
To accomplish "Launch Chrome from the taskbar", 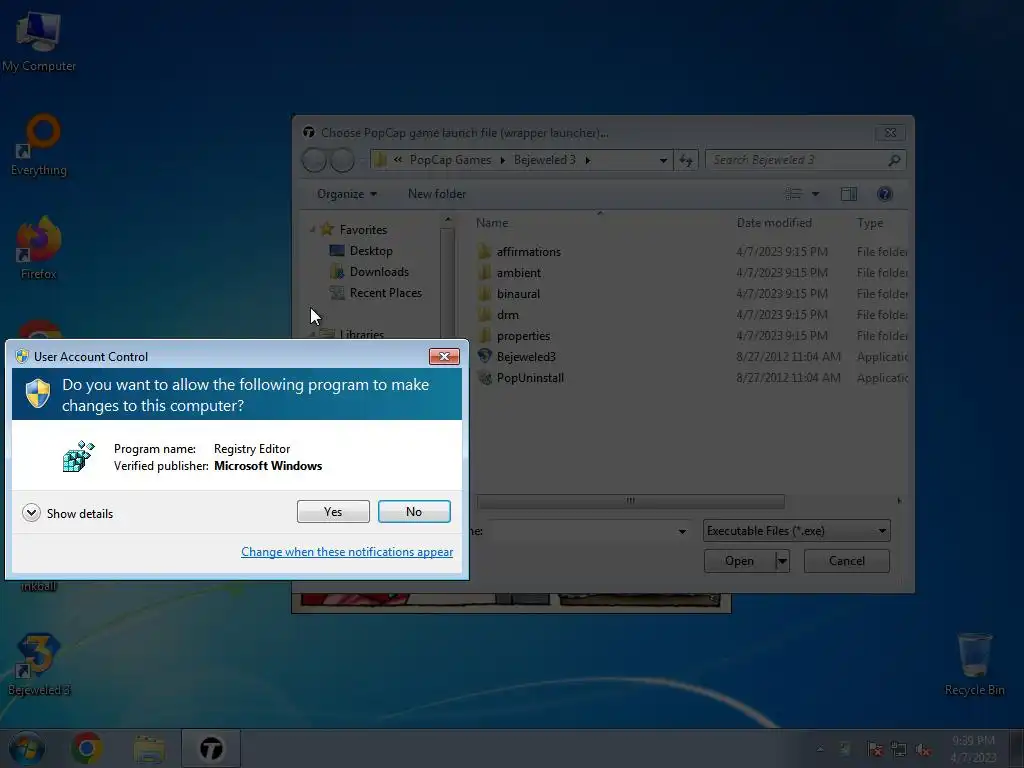I will 87,748.
